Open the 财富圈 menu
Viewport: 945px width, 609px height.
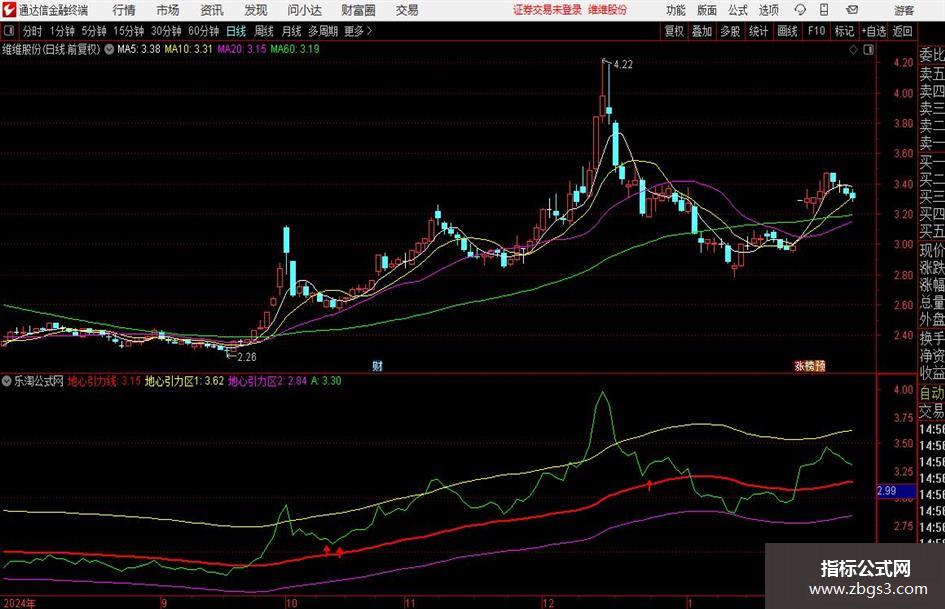(x=358, y=10)
